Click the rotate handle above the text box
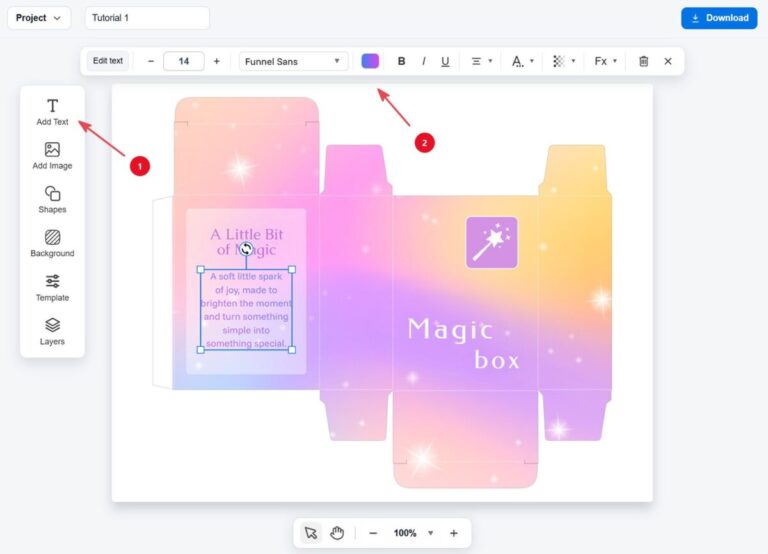This screenshot has width=768, height=554. (246, 249)
